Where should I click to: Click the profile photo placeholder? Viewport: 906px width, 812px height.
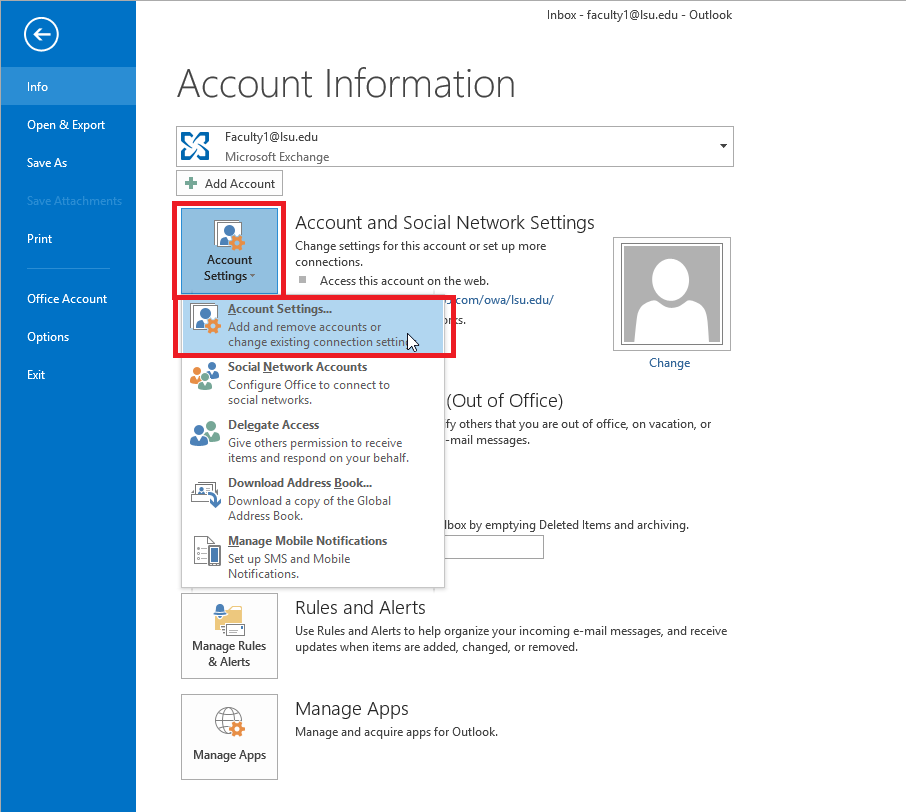[672, 294]
